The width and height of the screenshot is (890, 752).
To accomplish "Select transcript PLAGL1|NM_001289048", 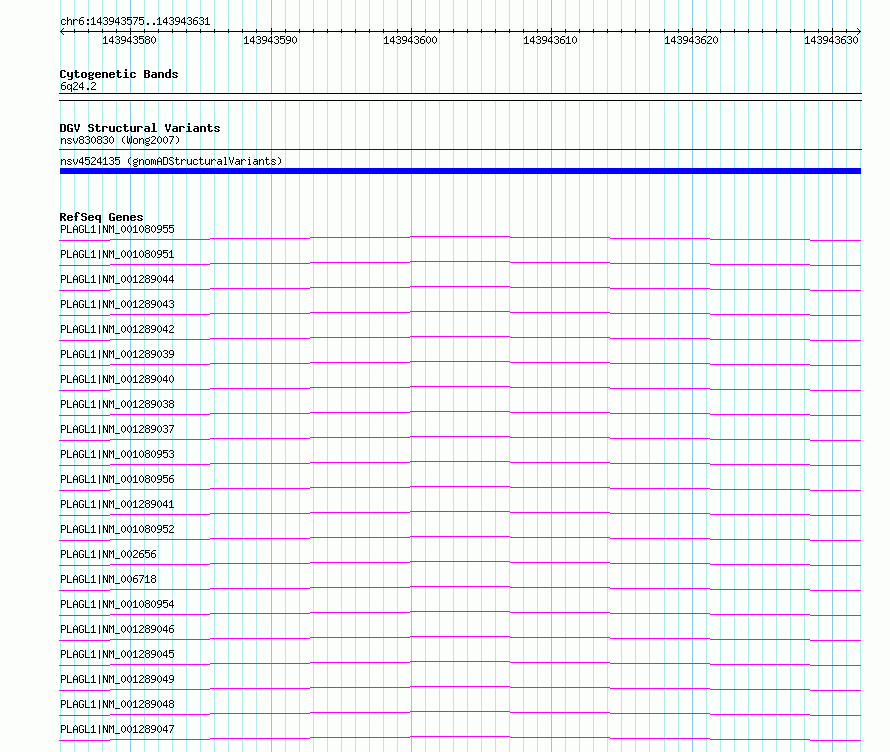I will tap(117, 704).
